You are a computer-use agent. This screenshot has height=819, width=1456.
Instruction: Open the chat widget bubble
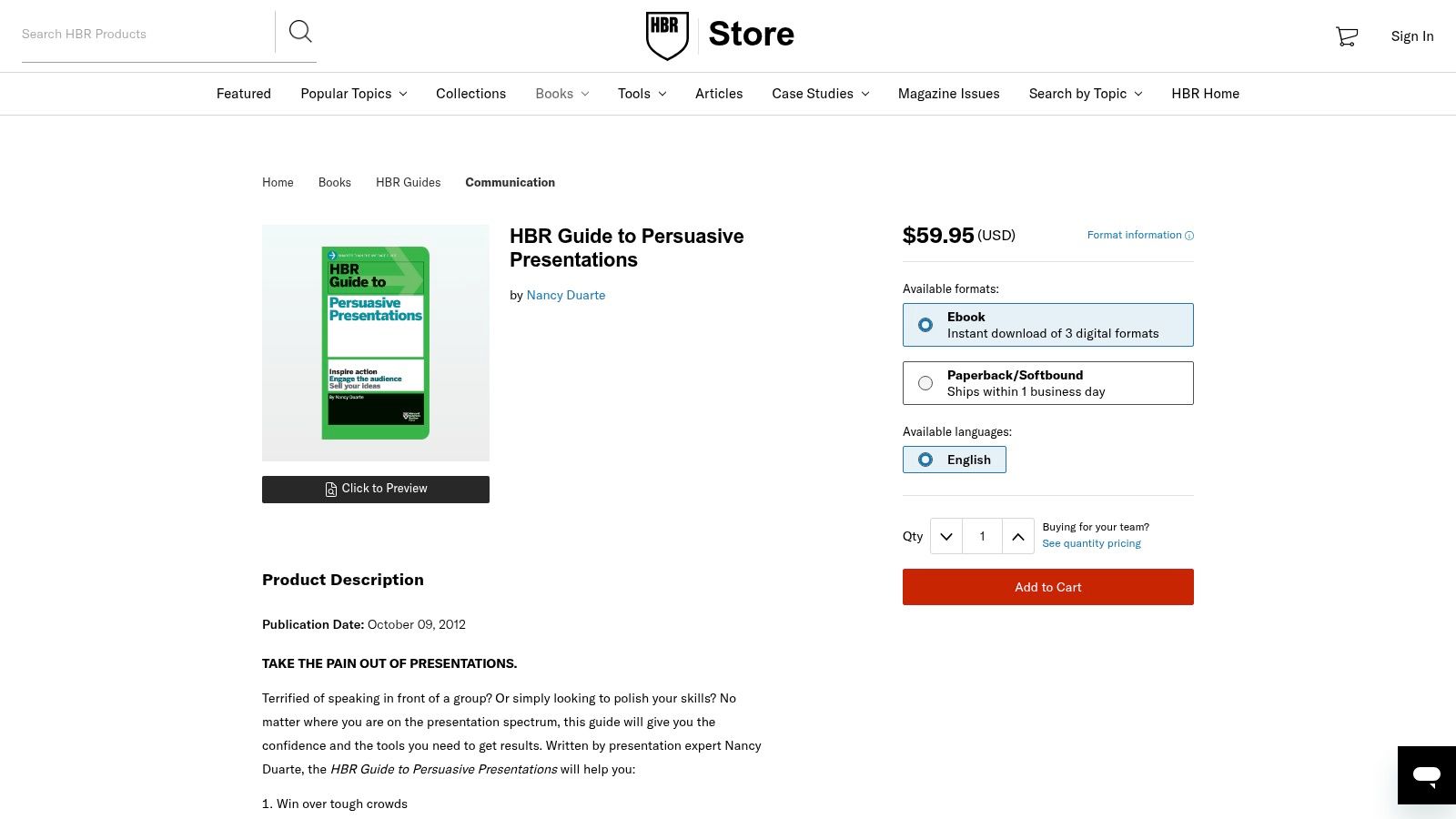tap(1425, 775)
